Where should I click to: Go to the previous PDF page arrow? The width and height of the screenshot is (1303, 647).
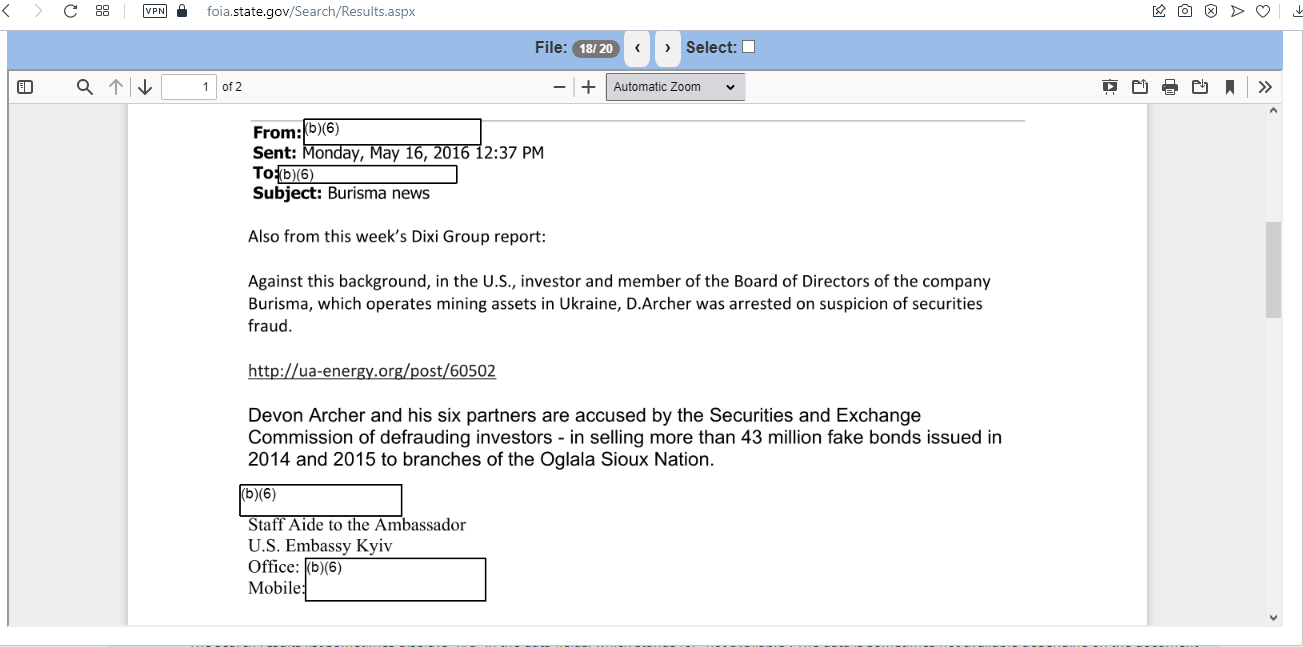click(x=116, y=87)
